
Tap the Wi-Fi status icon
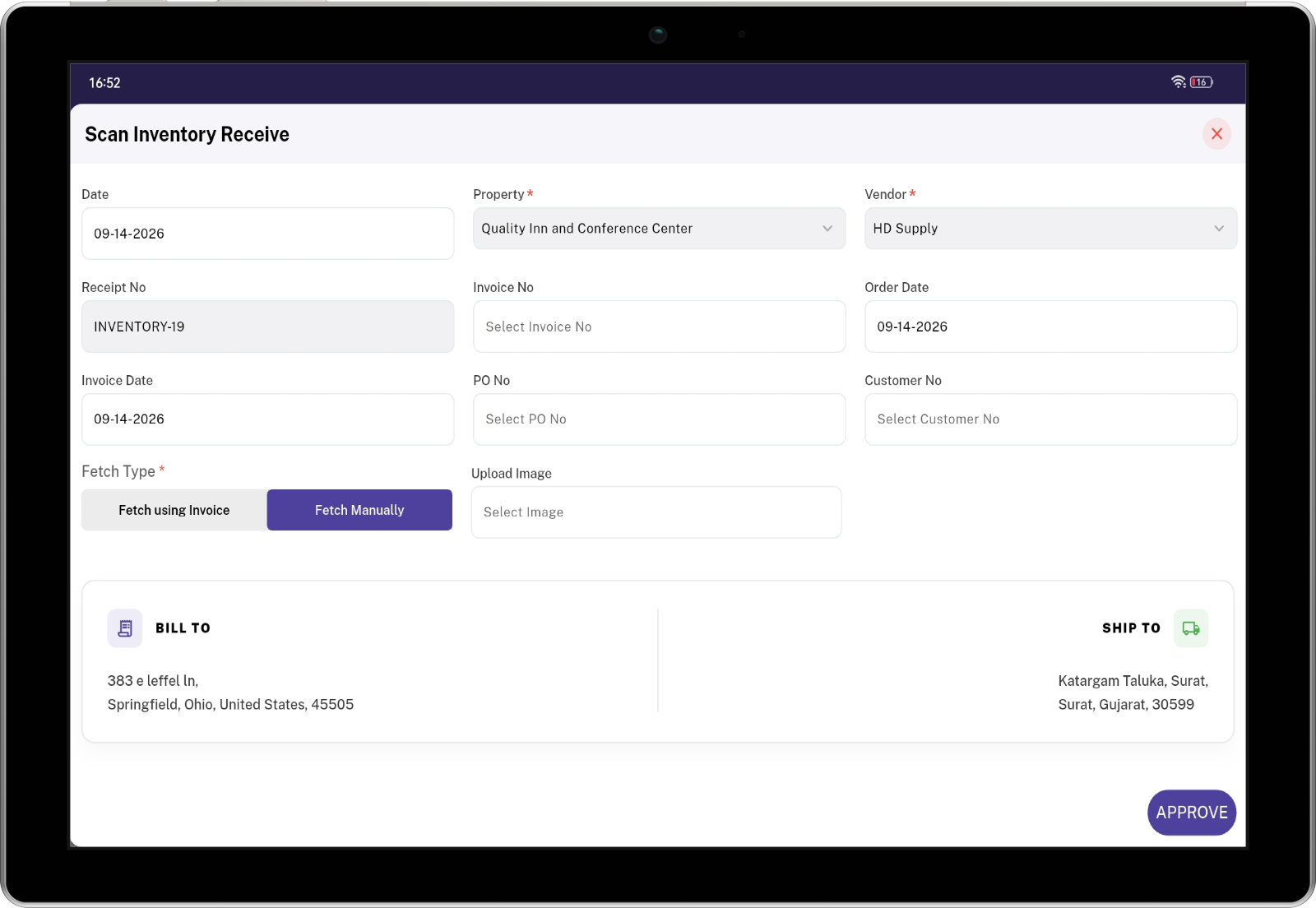pyautogui.click(x=1179, y=82)
